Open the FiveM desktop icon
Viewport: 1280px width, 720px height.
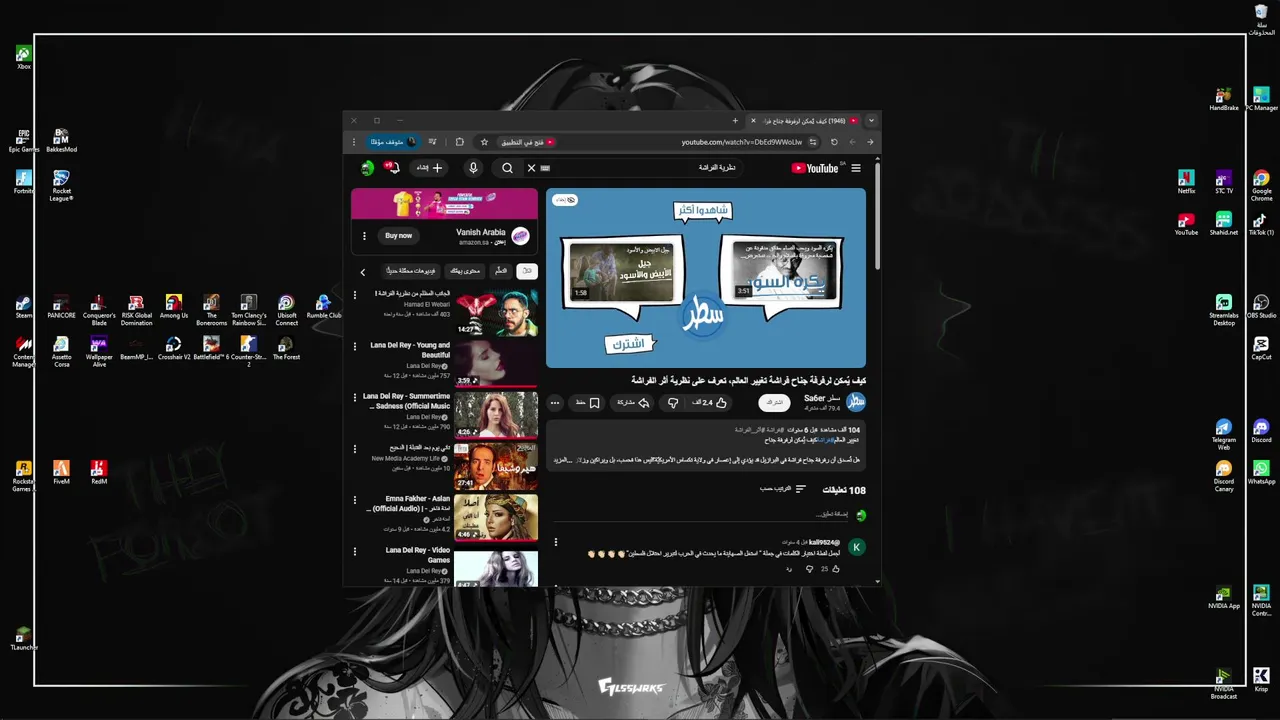click(x=61, y=472)
